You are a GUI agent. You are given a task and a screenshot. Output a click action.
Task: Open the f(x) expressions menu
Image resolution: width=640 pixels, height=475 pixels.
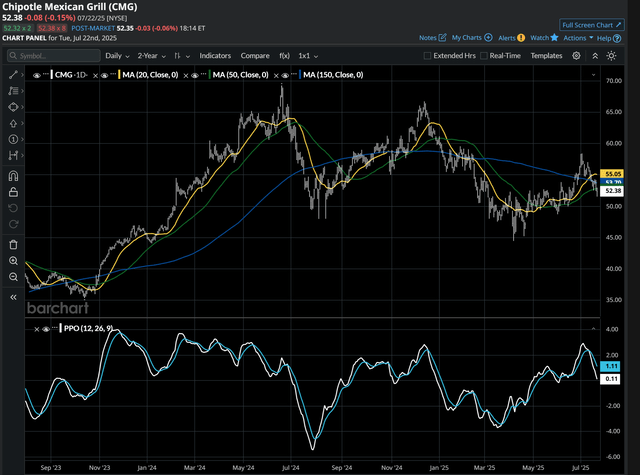(284, 55)
